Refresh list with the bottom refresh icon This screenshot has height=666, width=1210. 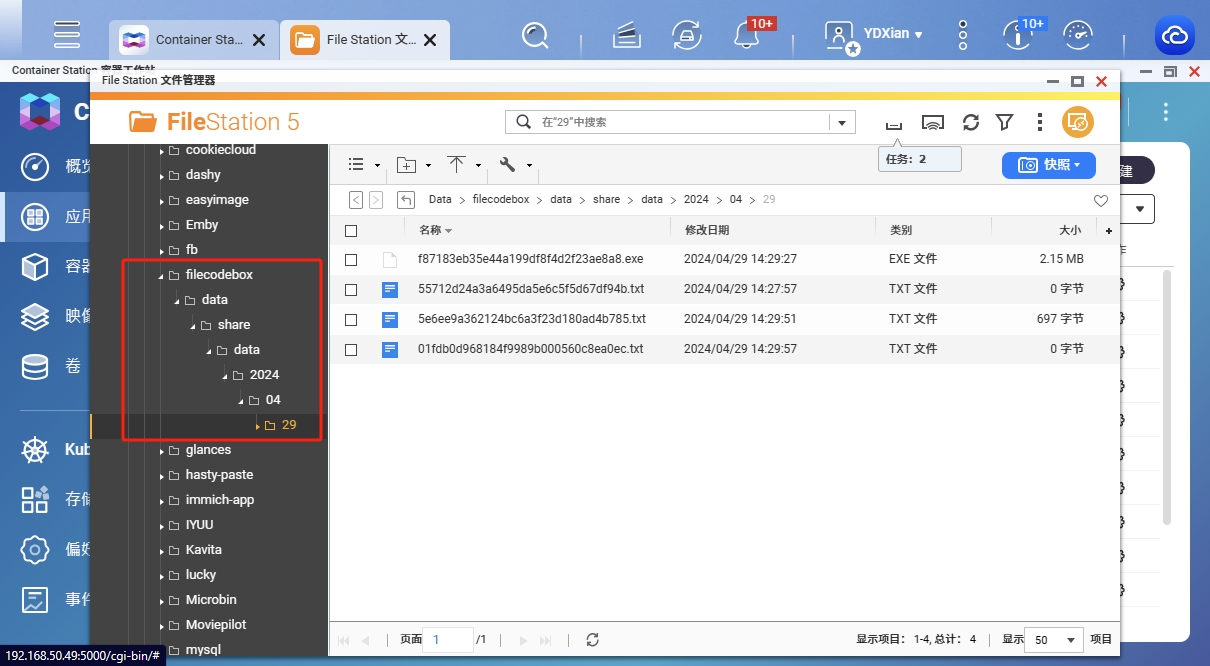[593, 640]
